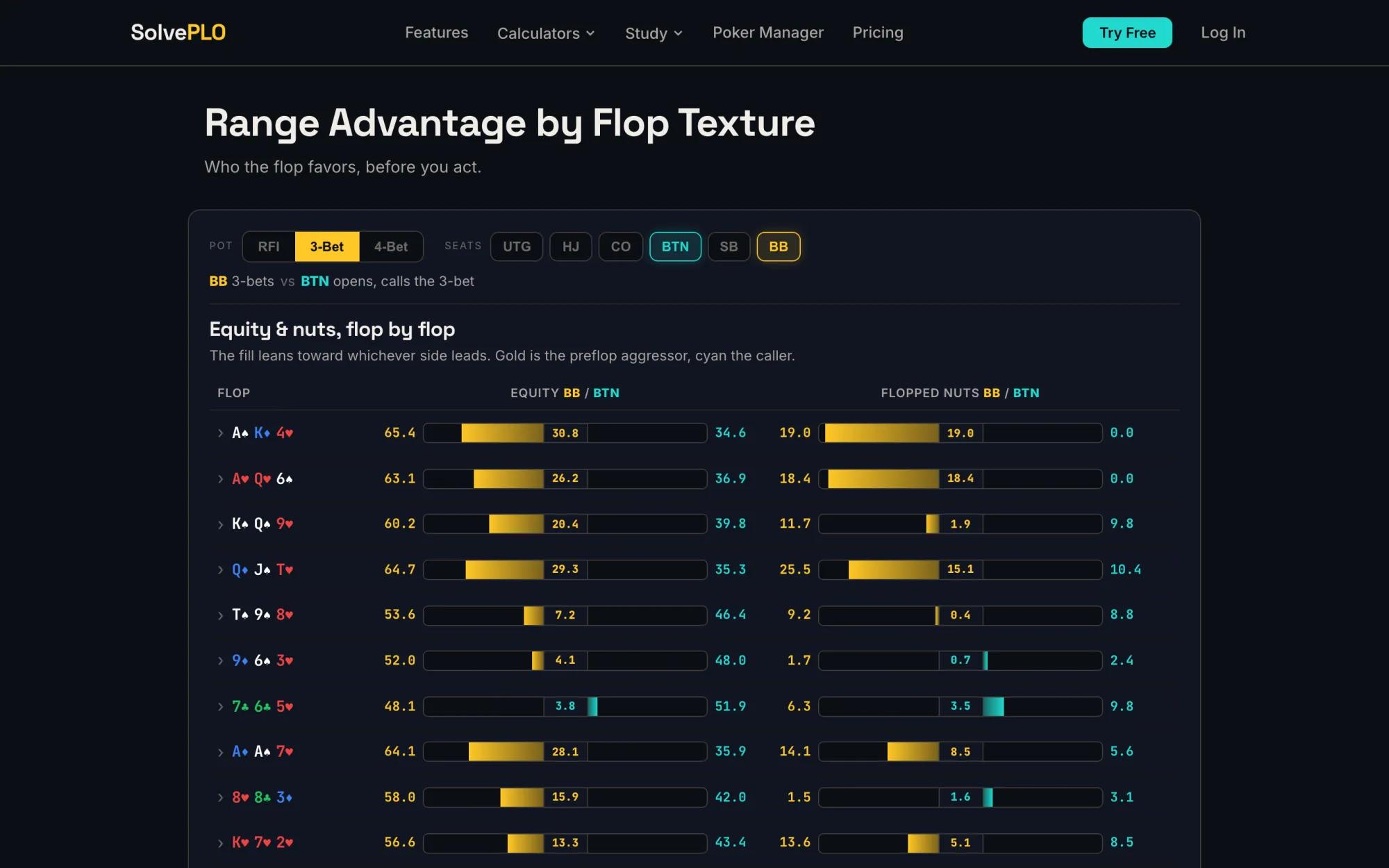The height and width of the screenshot is (868, 1389).
Task: Click the Log In link
Action: (x=1223, y=33)
